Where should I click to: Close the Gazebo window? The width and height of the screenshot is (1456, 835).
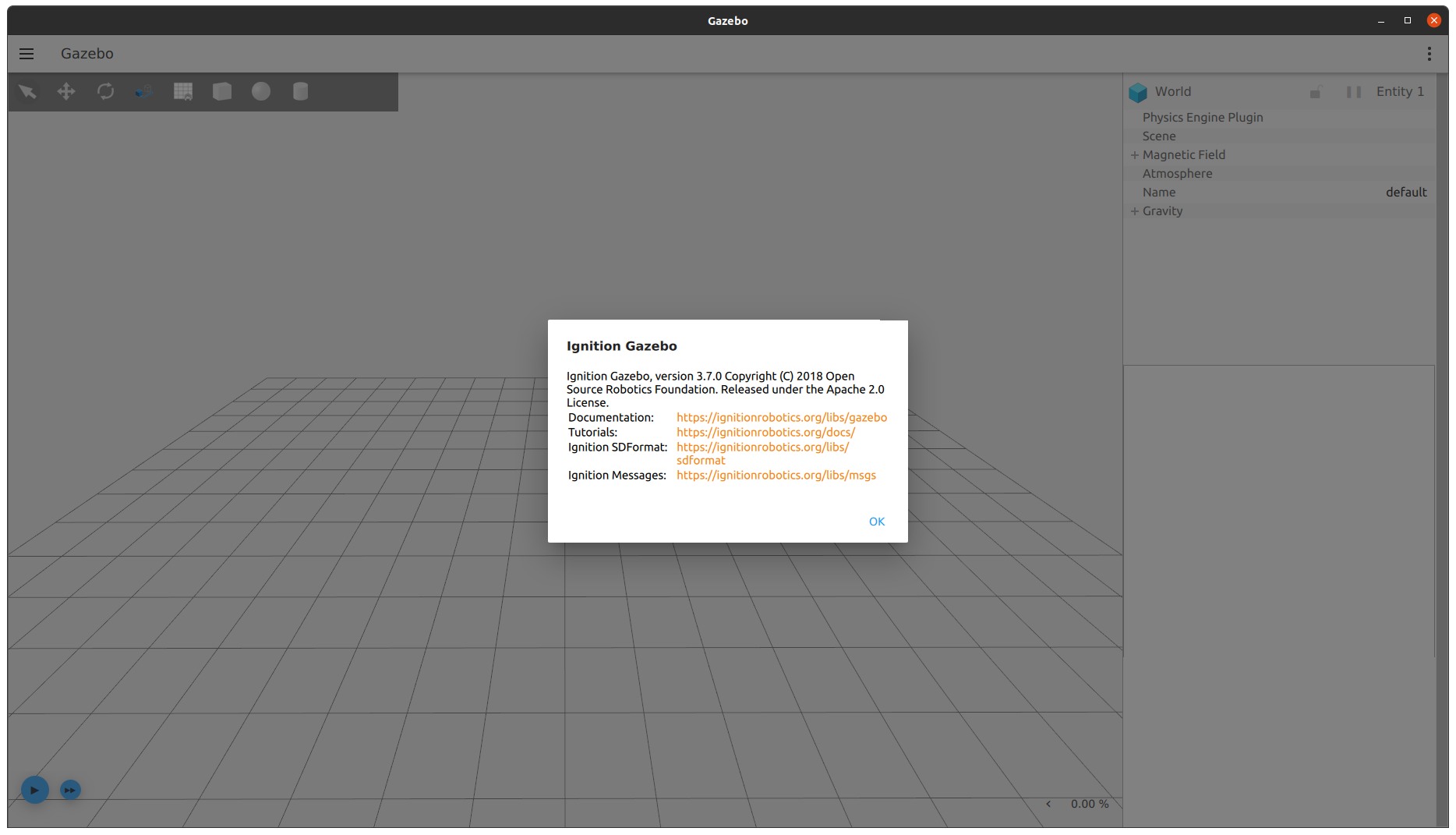[x=1434, y=21]
